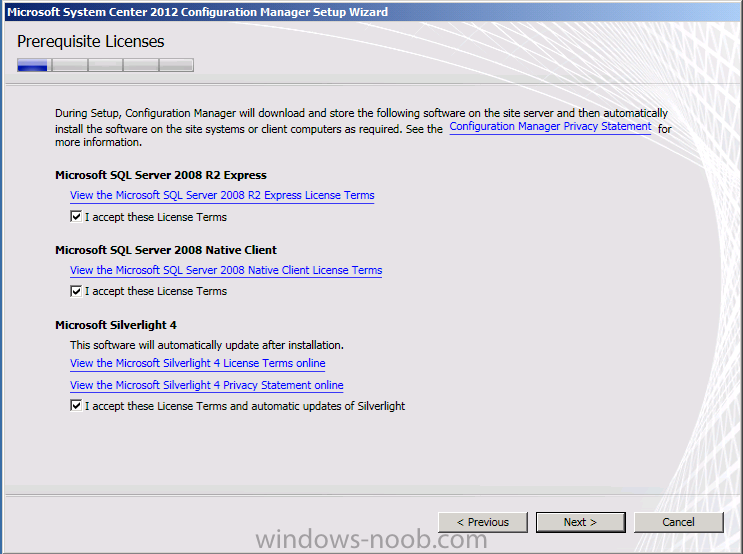Go back with the Previous button
Screen dimensions: 743x554
(x=482, y=522)
